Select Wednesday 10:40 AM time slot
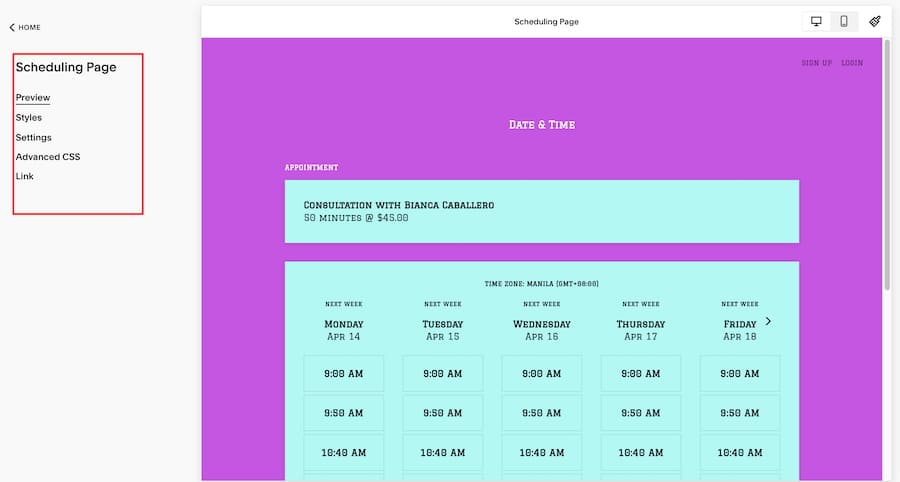This screenshot has height=482, width=900. (541, 452)
